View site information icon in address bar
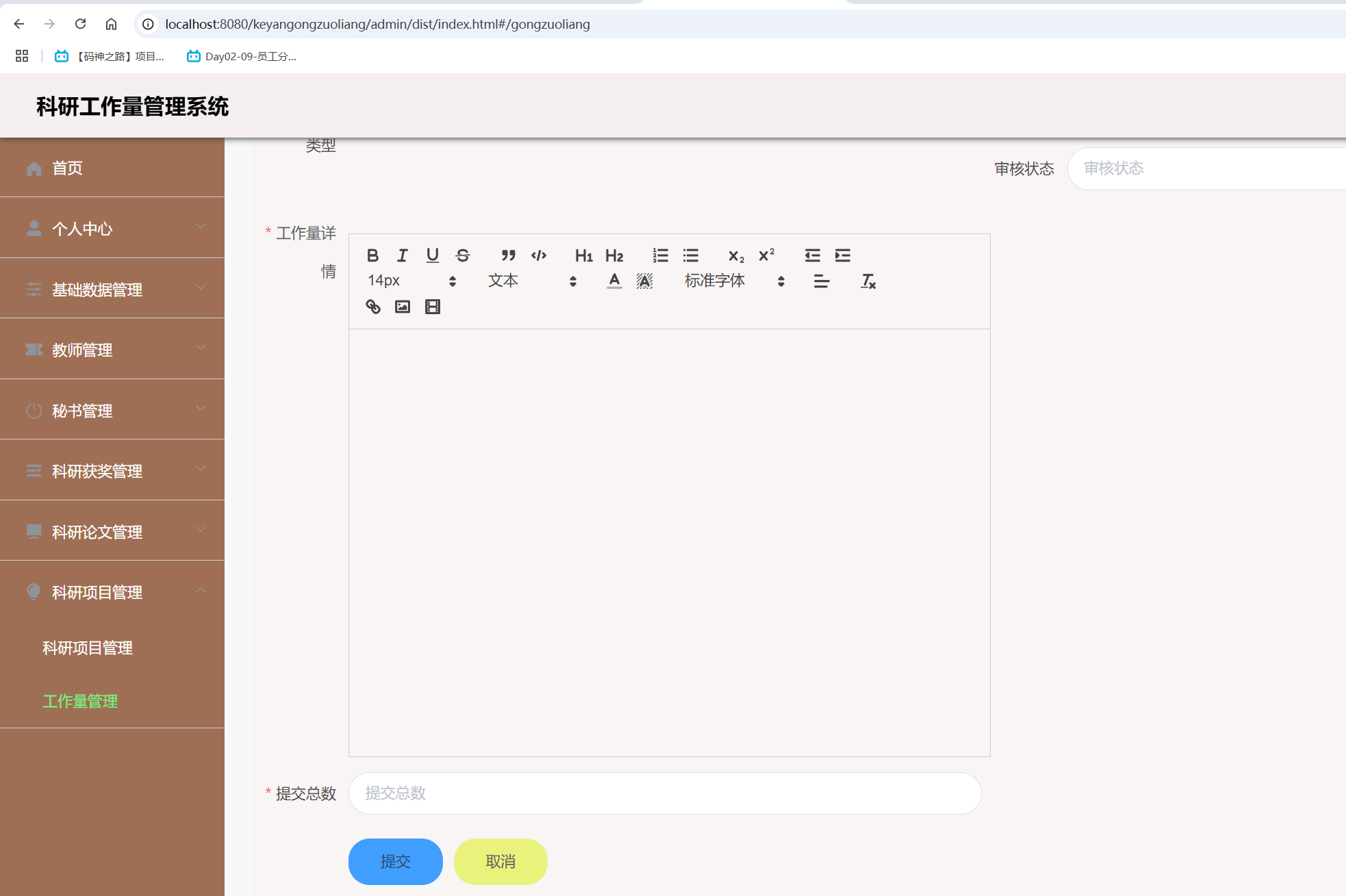Viewport: 1346px width, 896px height. point(148,24)
